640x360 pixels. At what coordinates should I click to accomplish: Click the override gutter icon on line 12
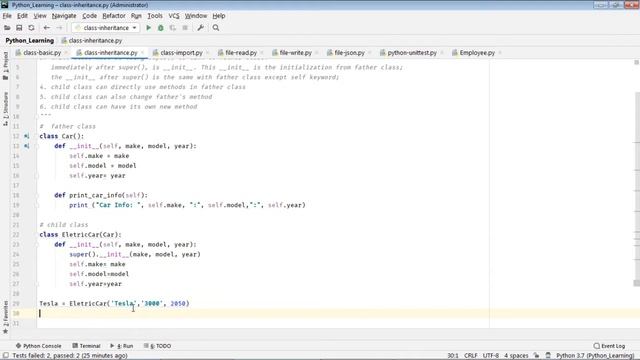27,136
